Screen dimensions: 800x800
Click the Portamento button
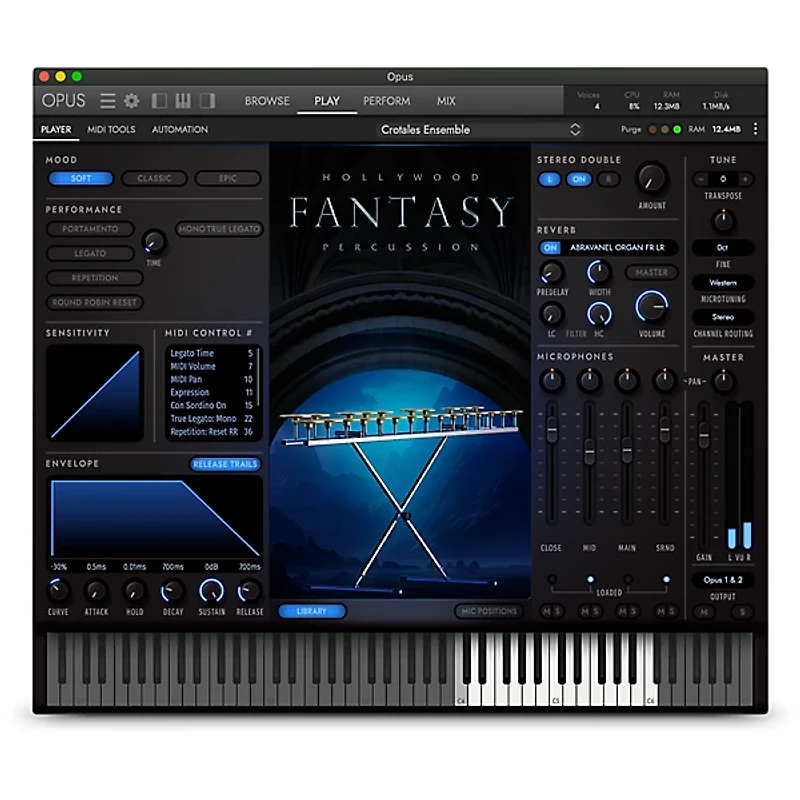click(x=90, y=229)
